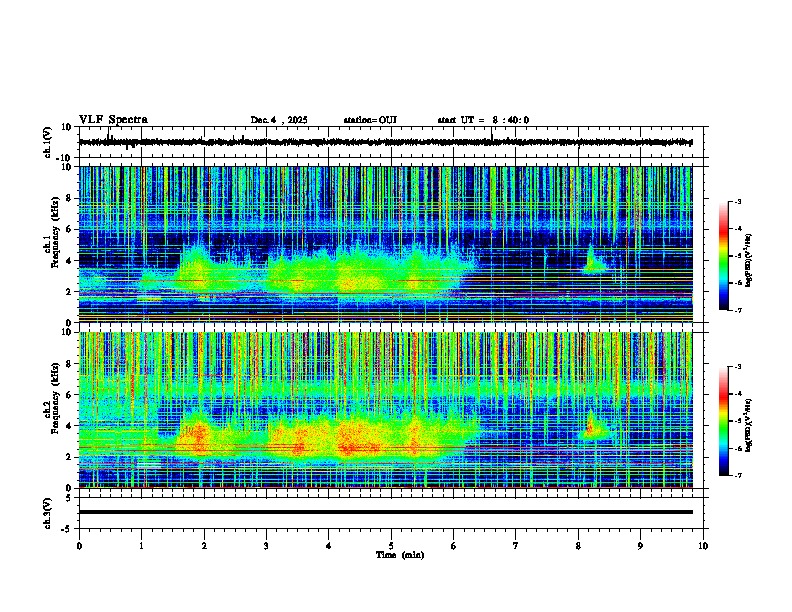Click the "8" kHz tick of ch.2 spectrogram
The height and width of the screenshot is (612, 792).
tap(70, 364)
